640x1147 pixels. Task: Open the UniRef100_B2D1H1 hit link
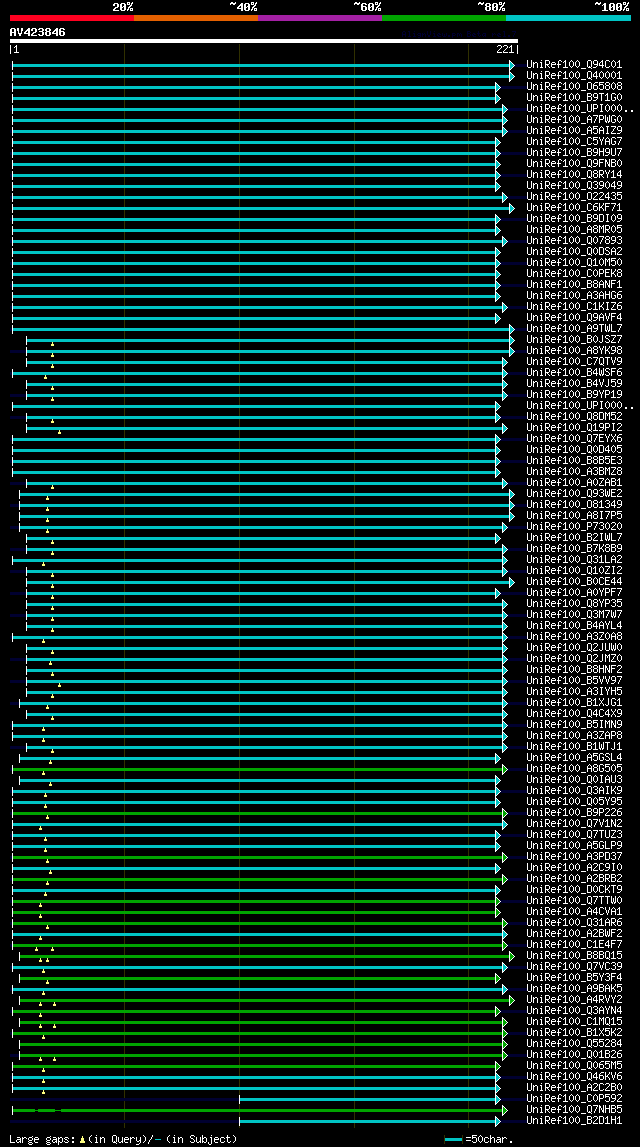pyautogui.click(x=574, y=1121)
